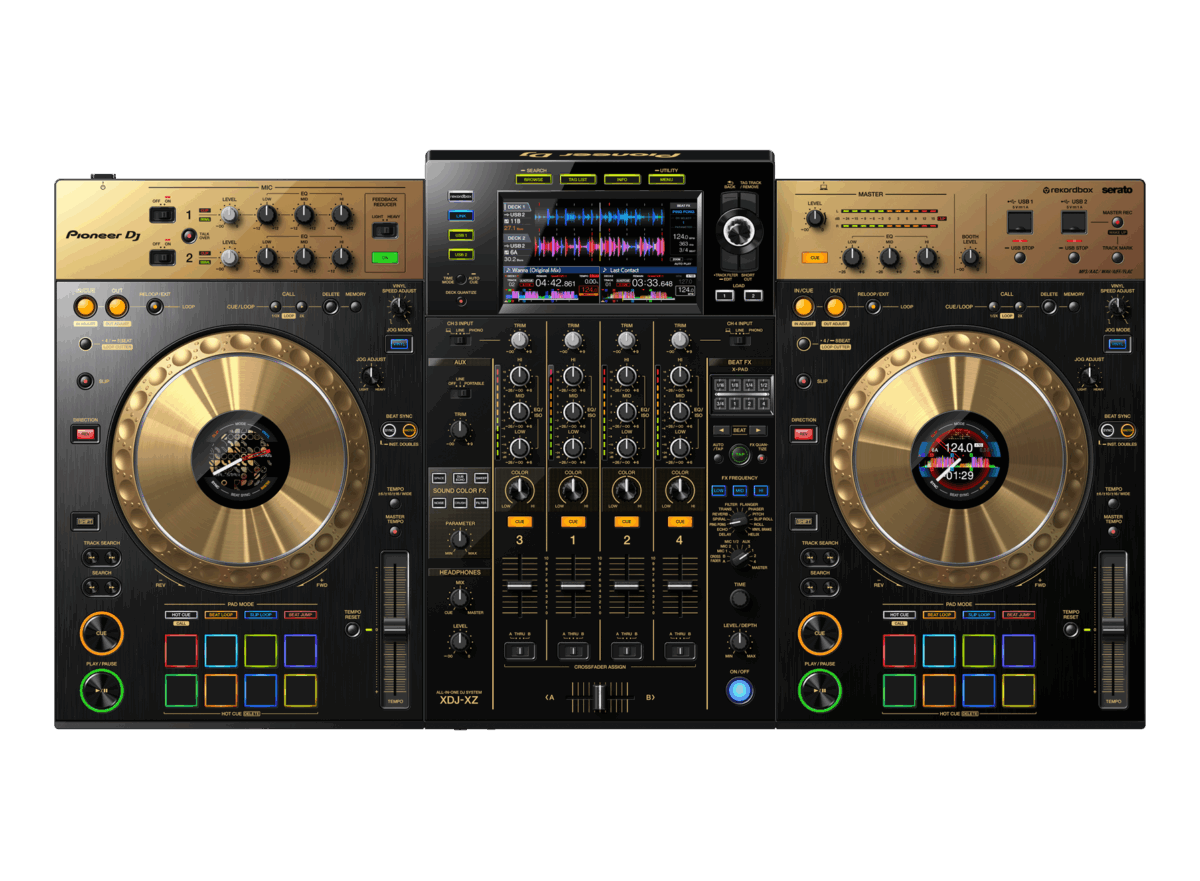Hit PLAY/PAUSE on the right deck
1200x881 pixels.
pos(819,690)
